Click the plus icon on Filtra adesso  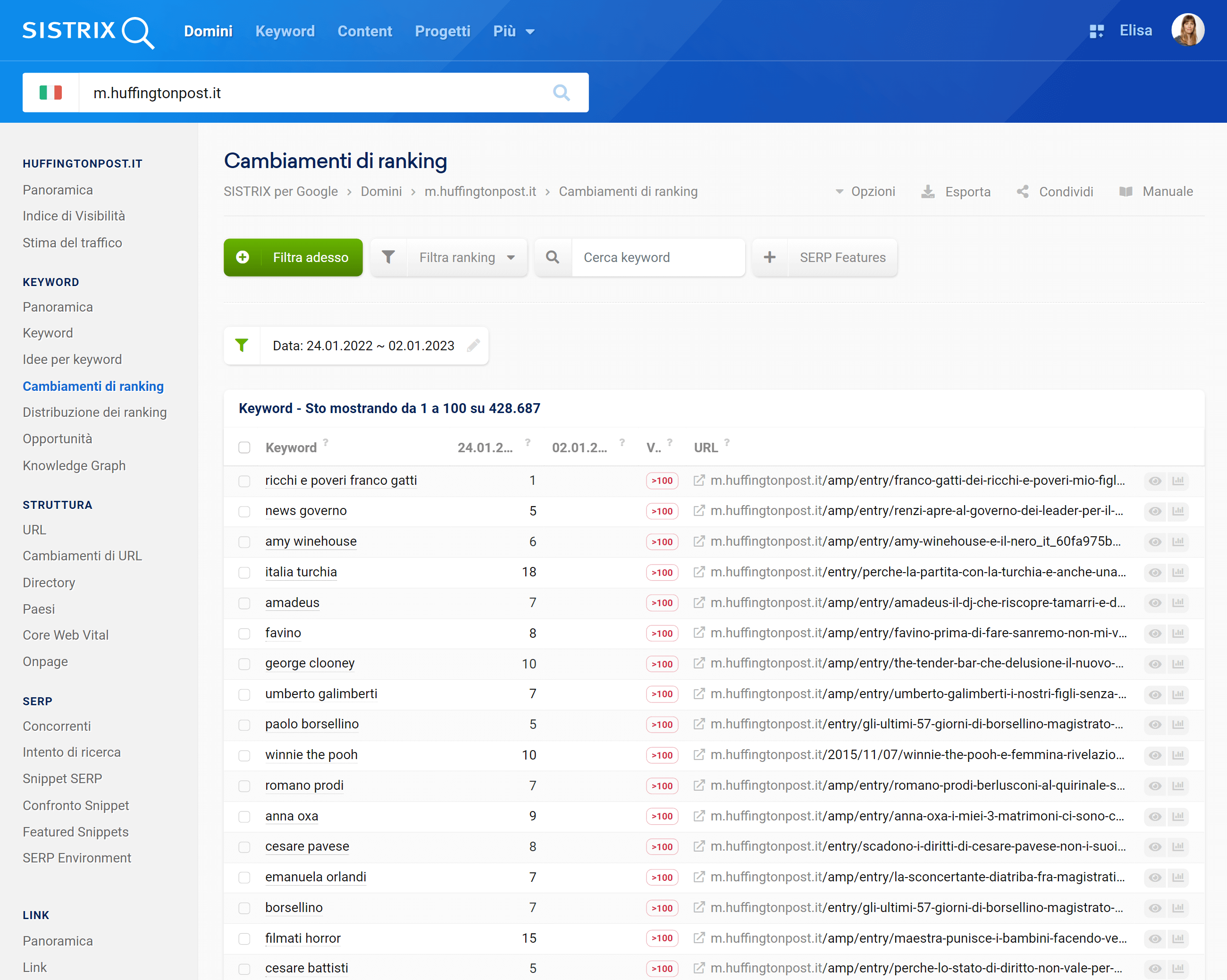point(243,257)
